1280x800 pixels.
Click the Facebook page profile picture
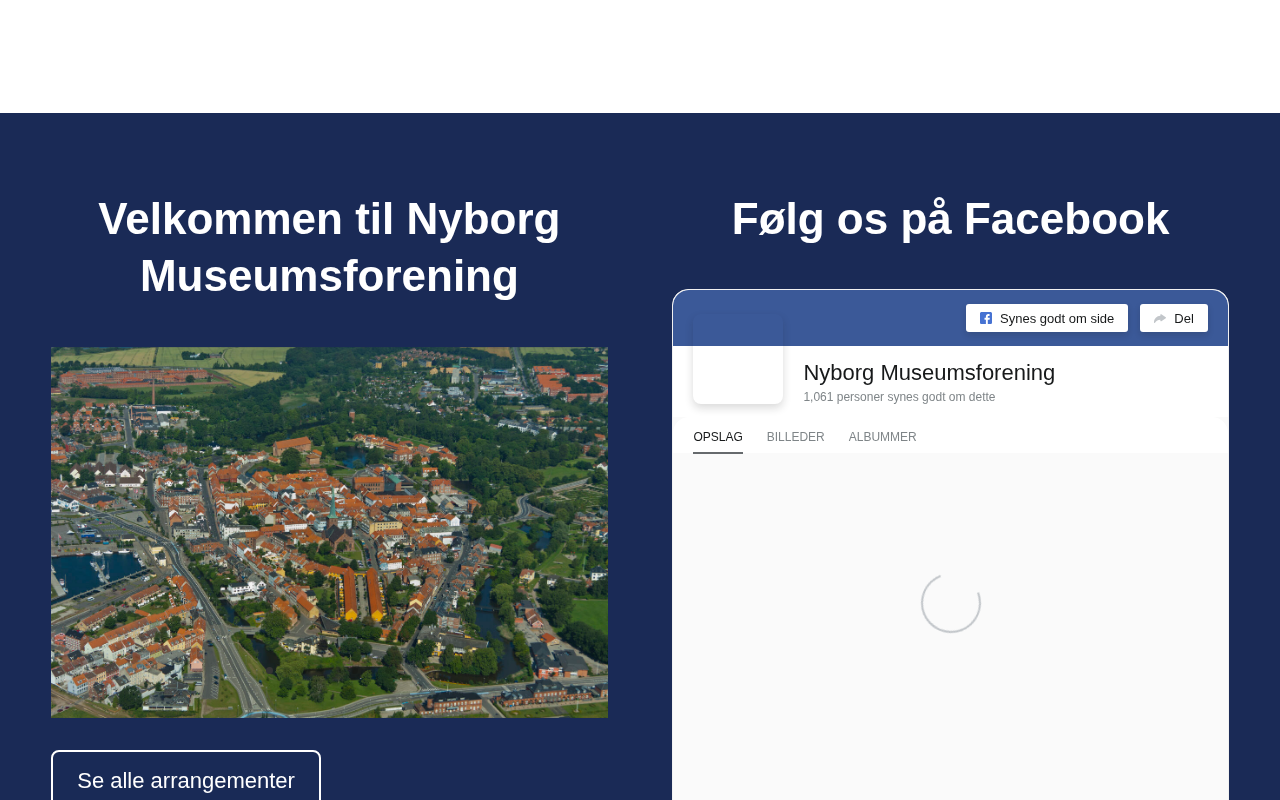click(738, 359)
